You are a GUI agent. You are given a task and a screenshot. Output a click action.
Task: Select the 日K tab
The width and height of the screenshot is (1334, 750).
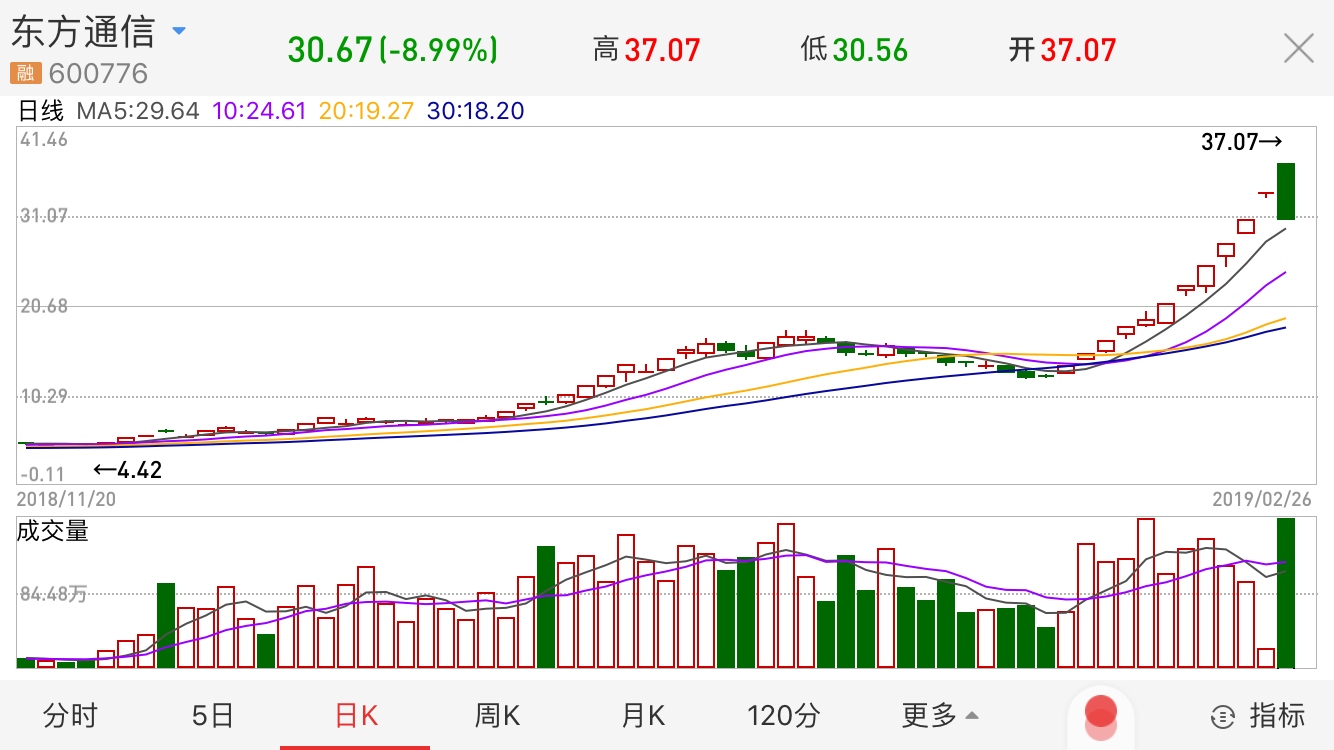(356, 716)
